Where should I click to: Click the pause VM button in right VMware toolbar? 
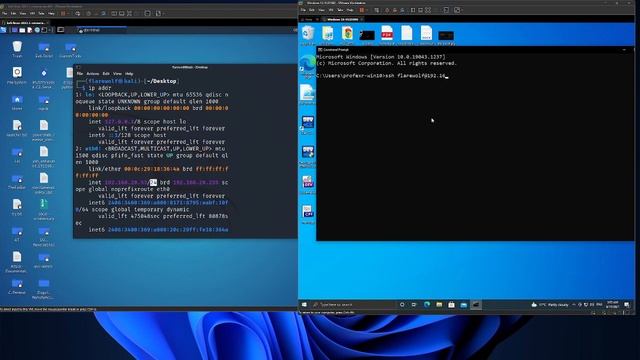coord(362,10)
